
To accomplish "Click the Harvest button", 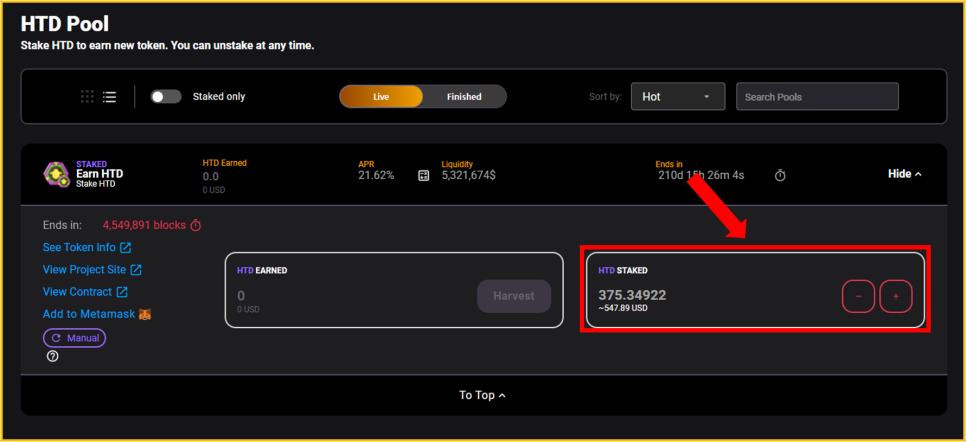I will point(514,296).
